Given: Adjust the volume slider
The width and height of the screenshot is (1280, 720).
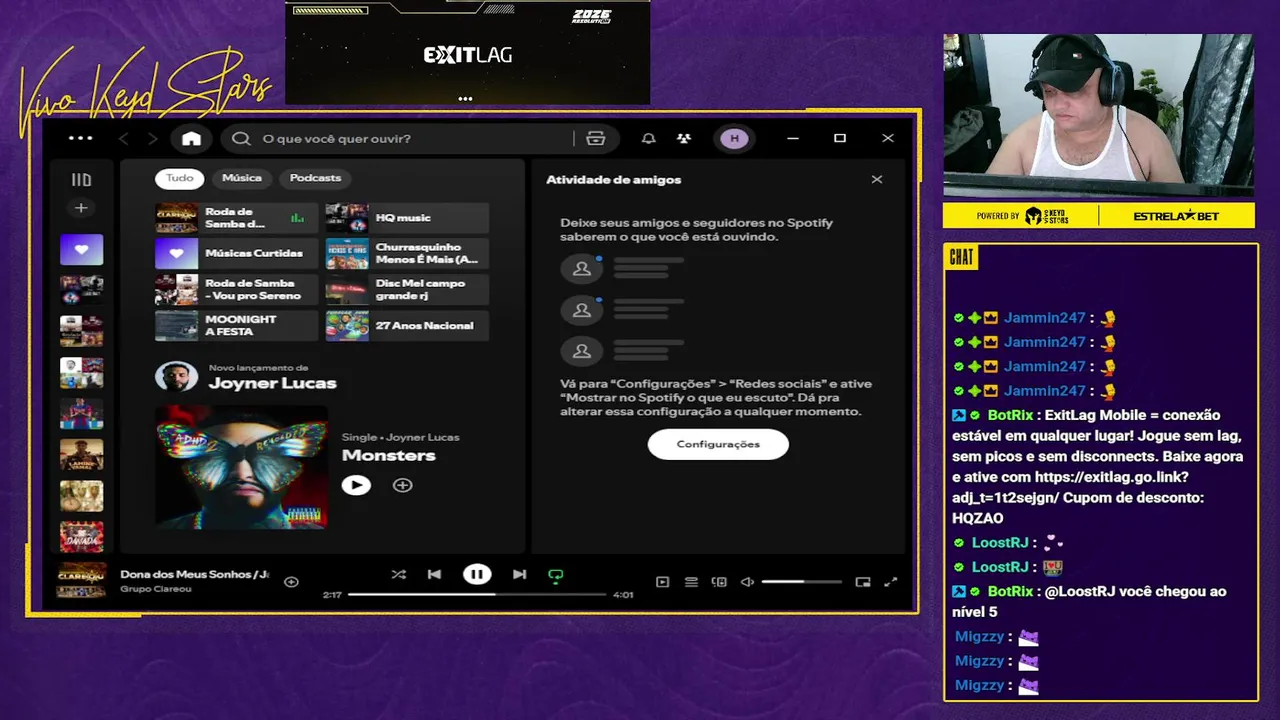Looking at the screenshot, I should [801, 582].
